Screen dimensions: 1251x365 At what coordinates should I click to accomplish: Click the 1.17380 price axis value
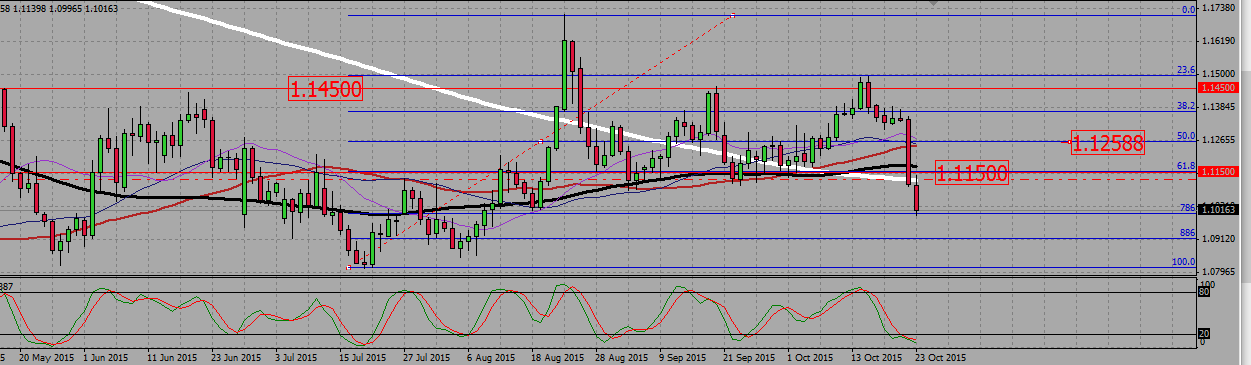click(1219, 8)
